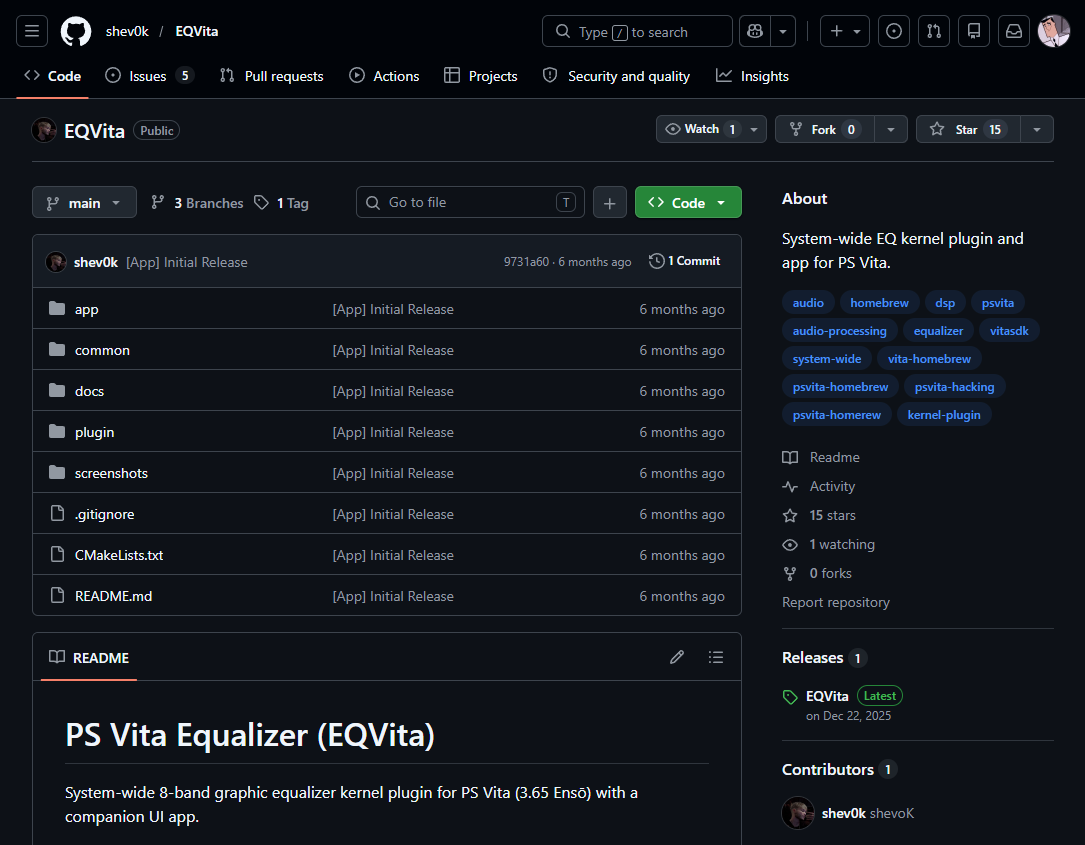Open the app folder
This screenshot has height=845, width=1085.
(86, 309)
